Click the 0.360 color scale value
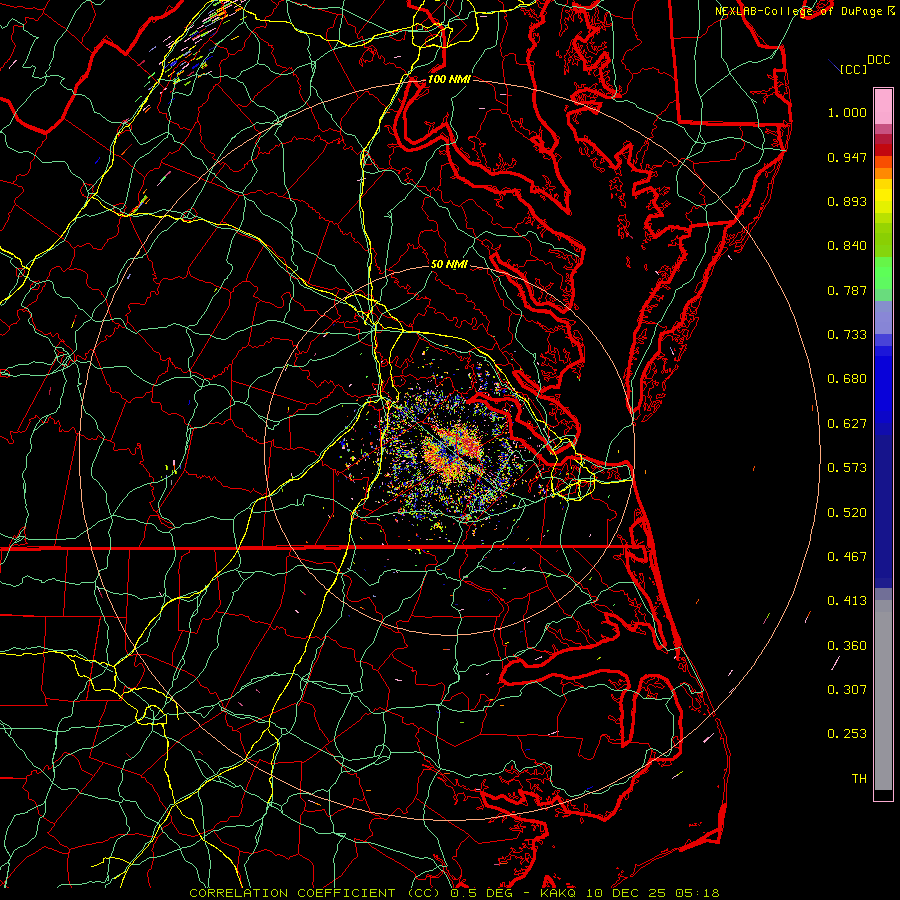Image resolution: width=900 pixels, height=900 pixels. 847,646
